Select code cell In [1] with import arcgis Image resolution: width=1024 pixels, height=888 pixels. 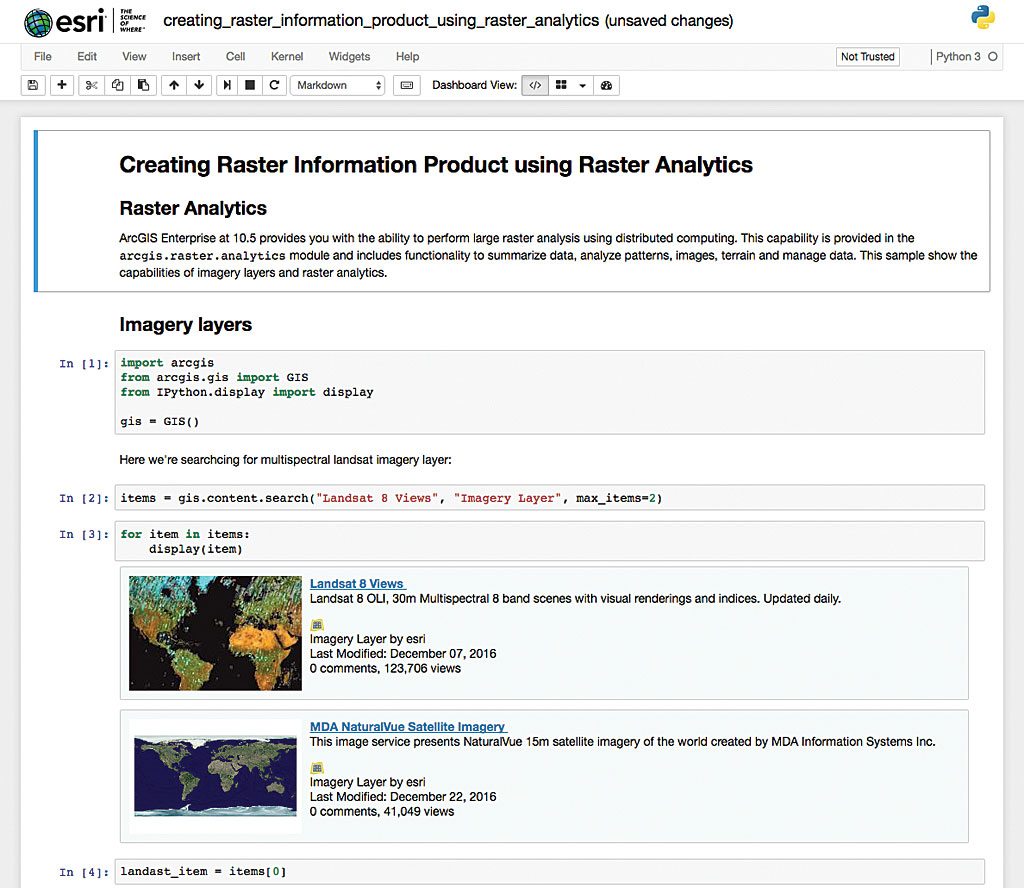(549, 392)
